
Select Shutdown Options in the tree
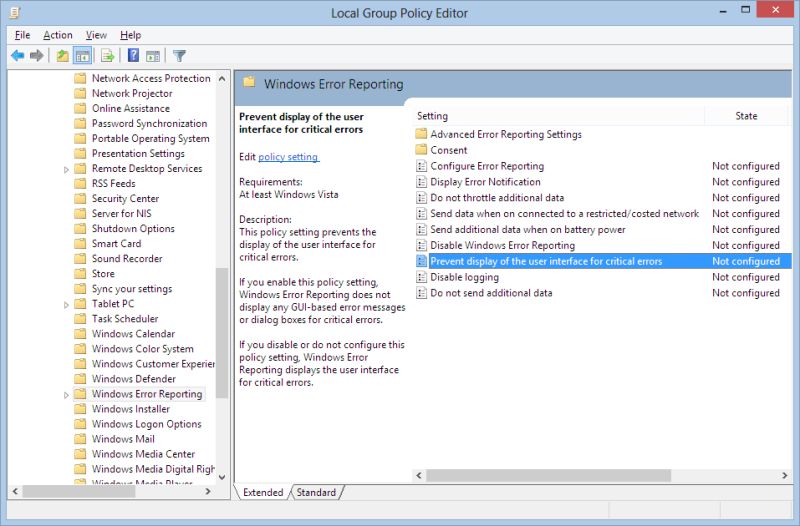[x=133, y=229]
